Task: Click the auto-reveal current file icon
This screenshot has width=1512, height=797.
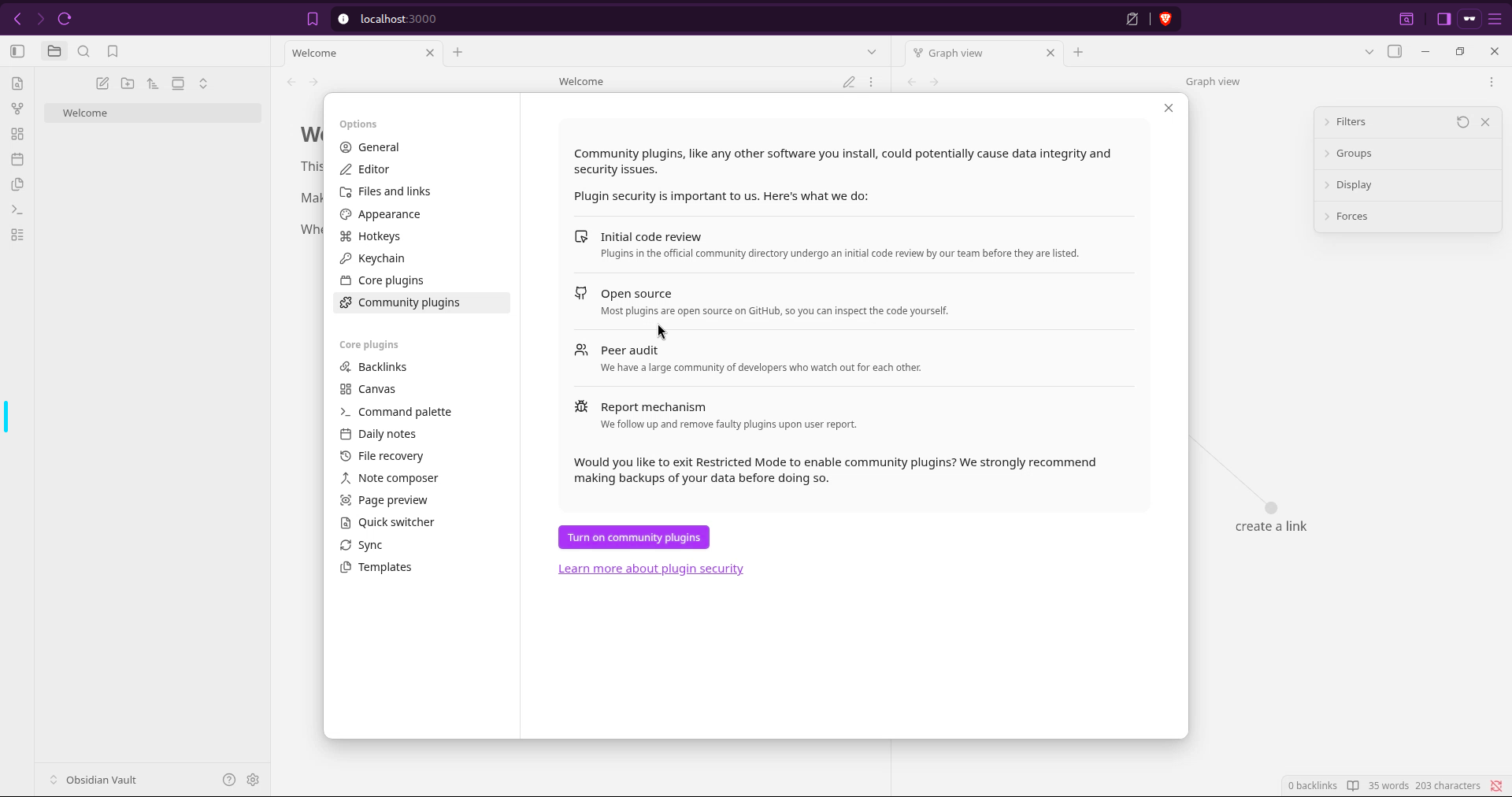Action: click(178, 83)
